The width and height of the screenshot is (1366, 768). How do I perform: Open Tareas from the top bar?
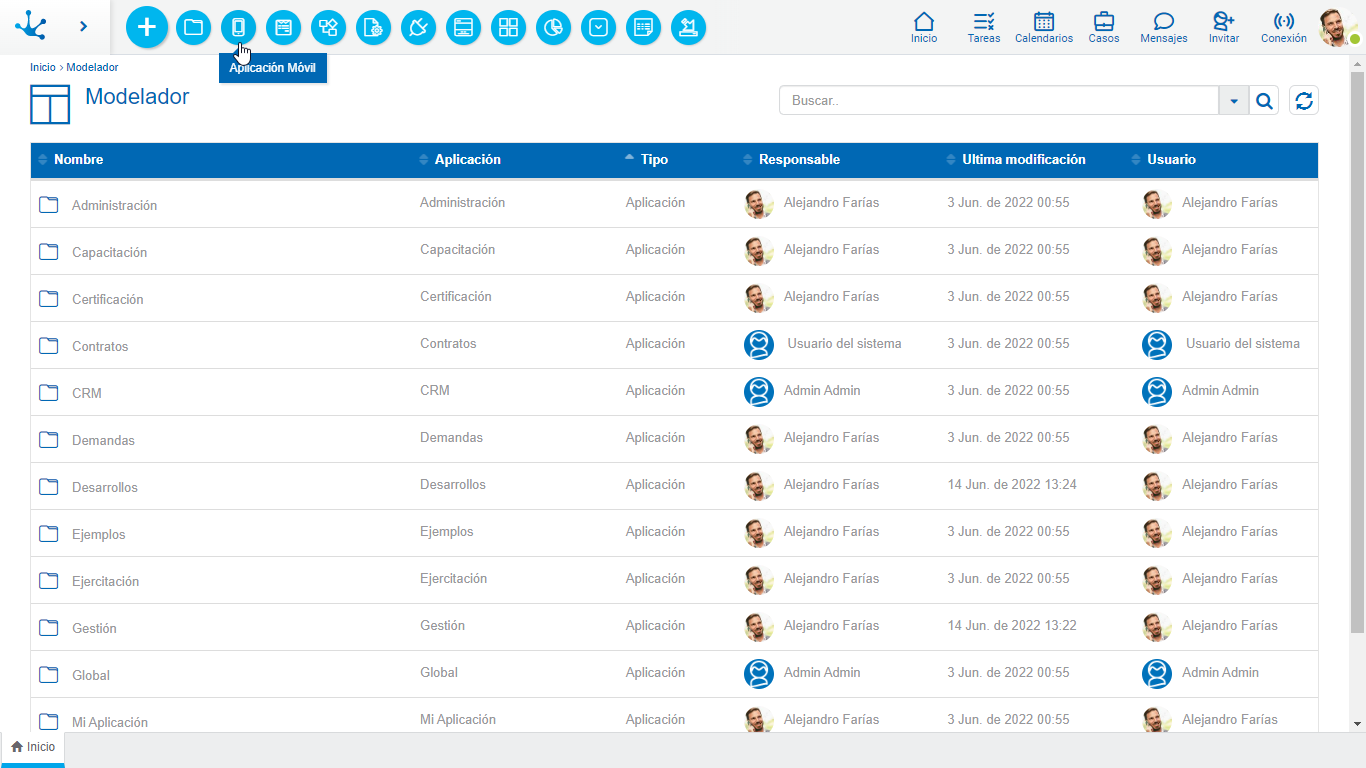click(984, 27)
